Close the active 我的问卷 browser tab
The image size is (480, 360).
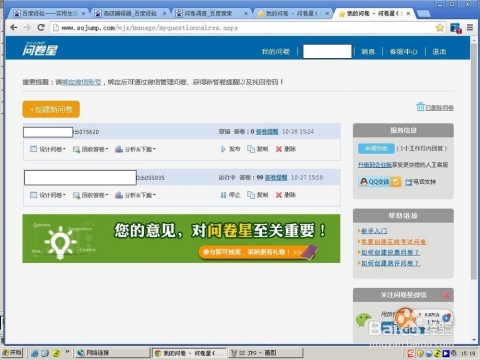click(x=408, y=13)
